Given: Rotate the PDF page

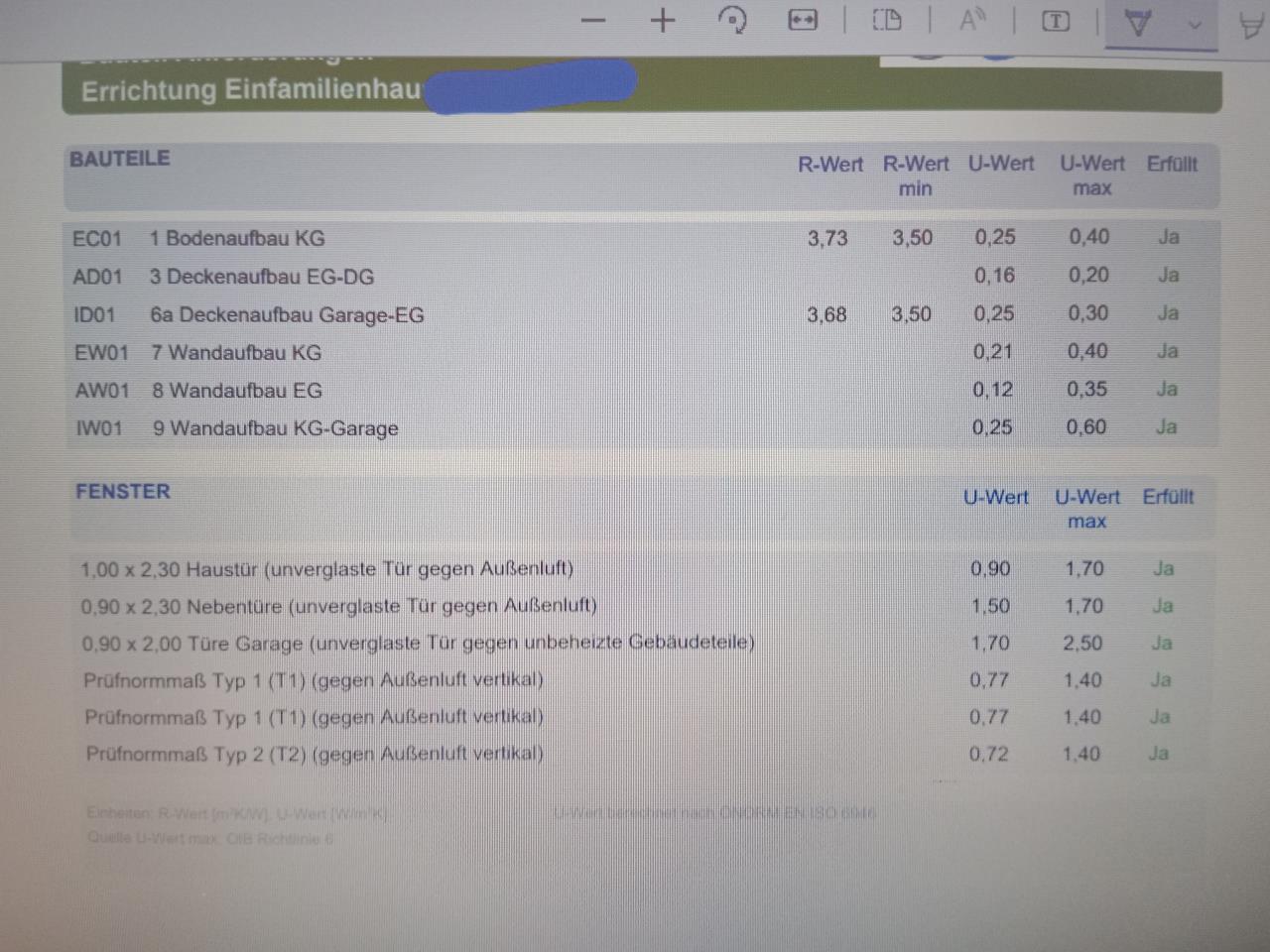Looking at the screenshot, I should [x=732, y=21].
